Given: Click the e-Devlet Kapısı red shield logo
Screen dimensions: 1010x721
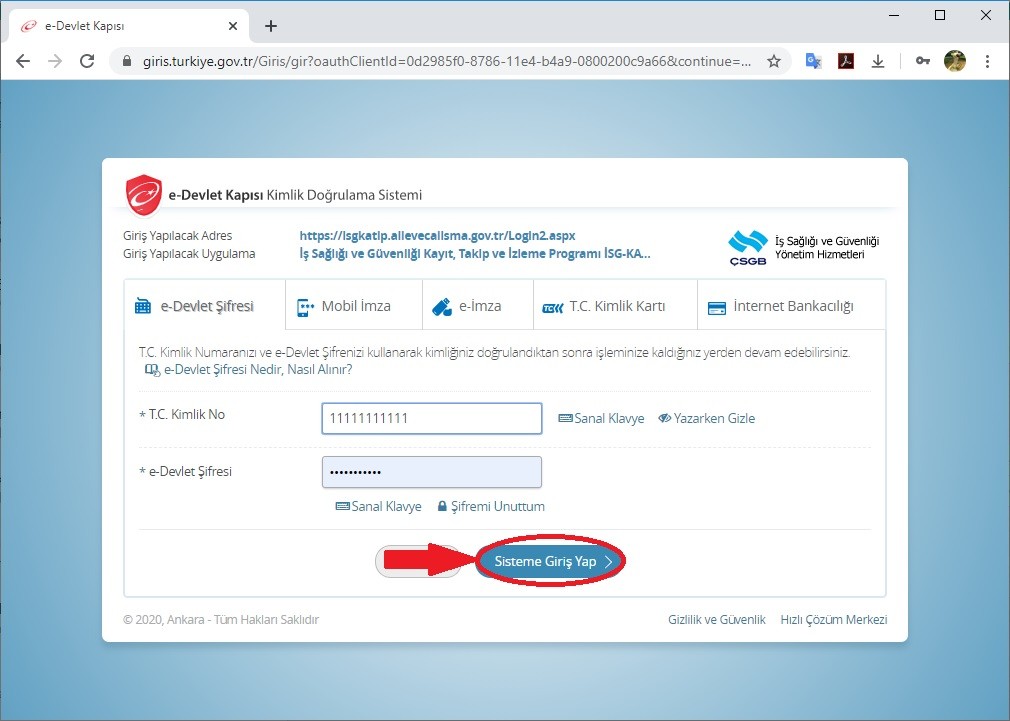Looking at the screenshot, I should [x=144, y=195].
